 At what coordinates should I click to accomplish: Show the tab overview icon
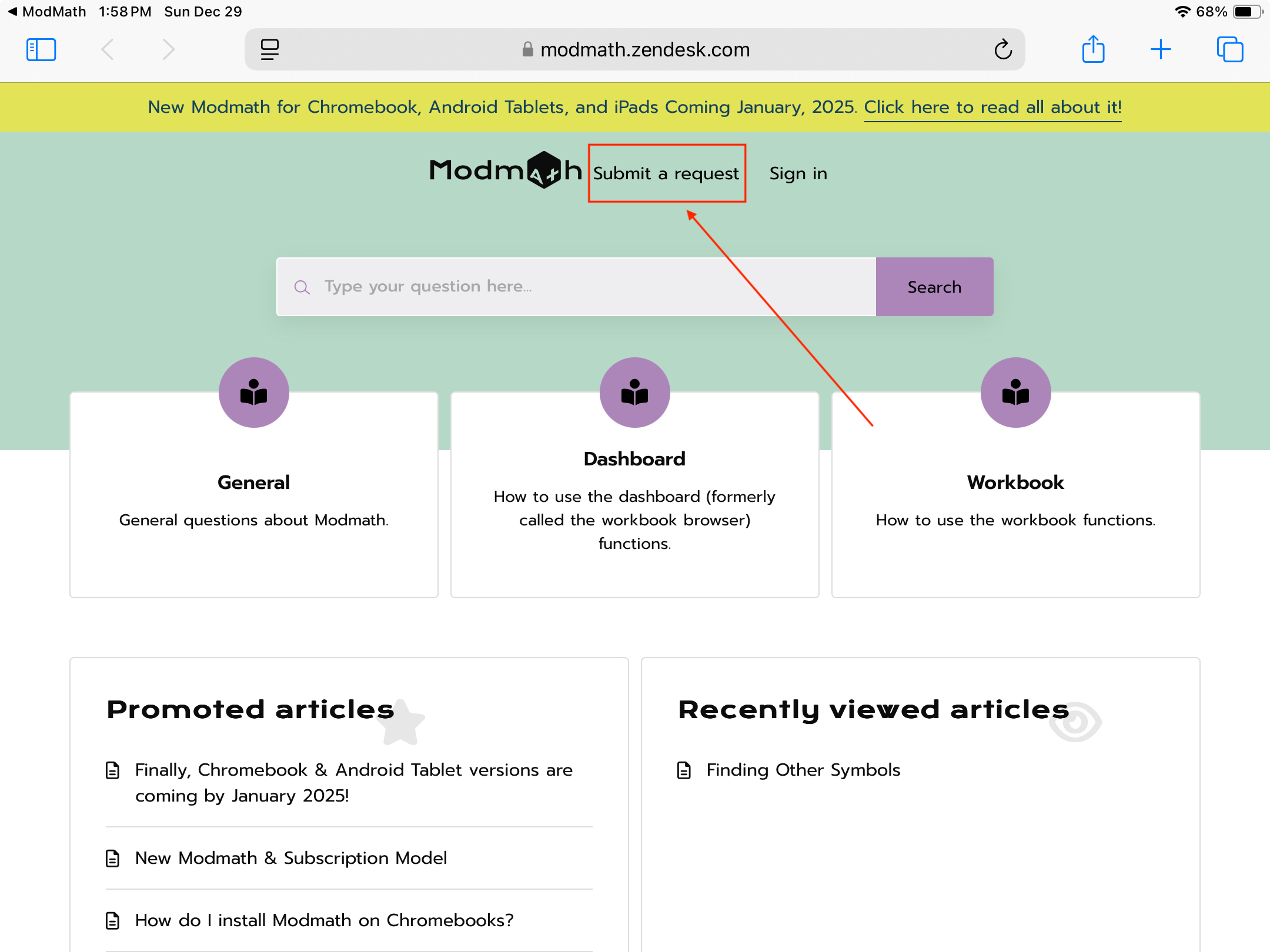pyautogui.click(x=1229, y=49)
